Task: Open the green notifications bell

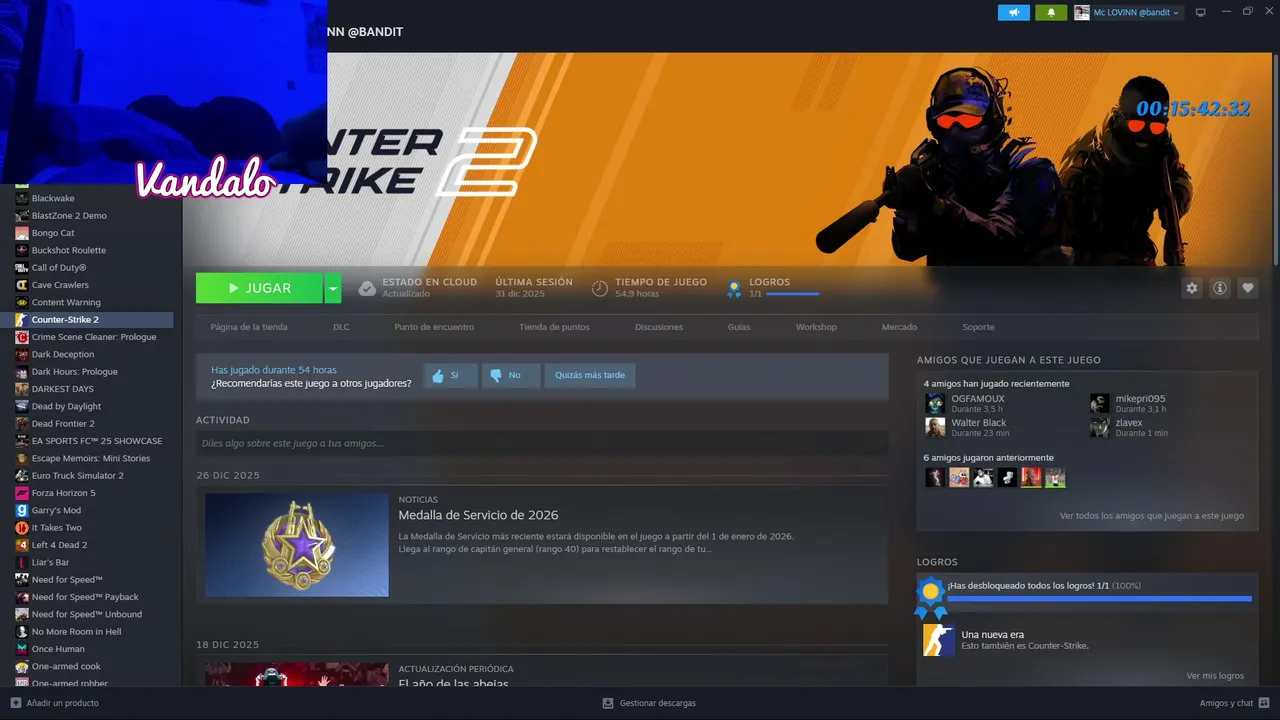Action: click(1051, 13)
